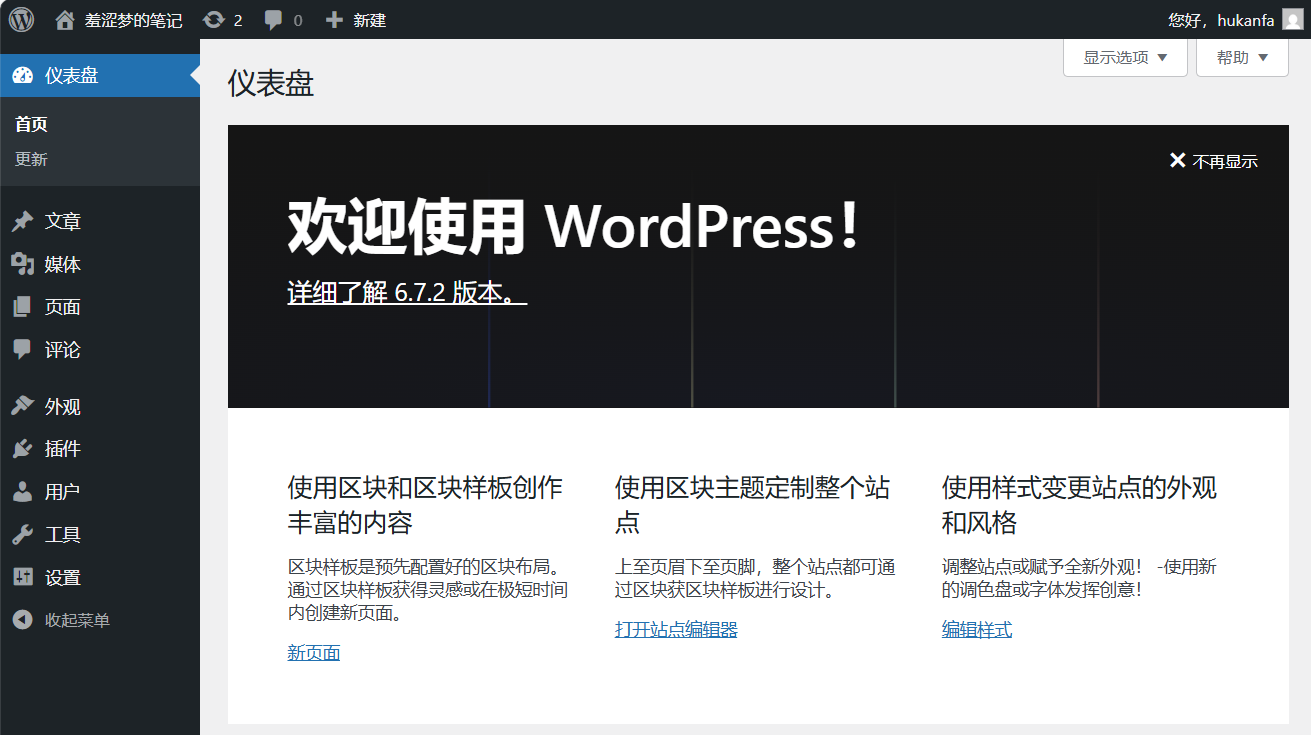Click the 仪表盘 gauge icon in sidebar
Viewport: 1311px width, 735px height.
click(22, 75)
